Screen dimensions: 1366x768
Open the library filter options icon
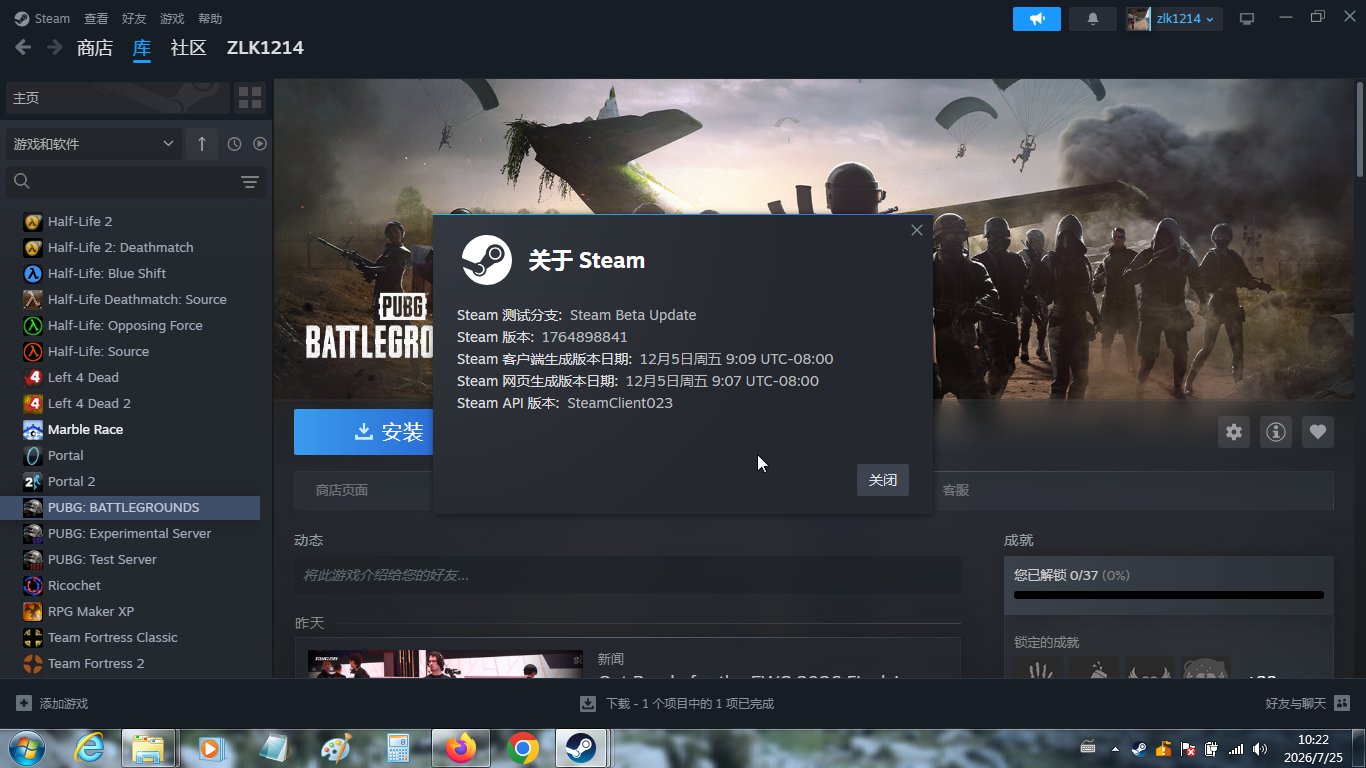coord(250,182)
